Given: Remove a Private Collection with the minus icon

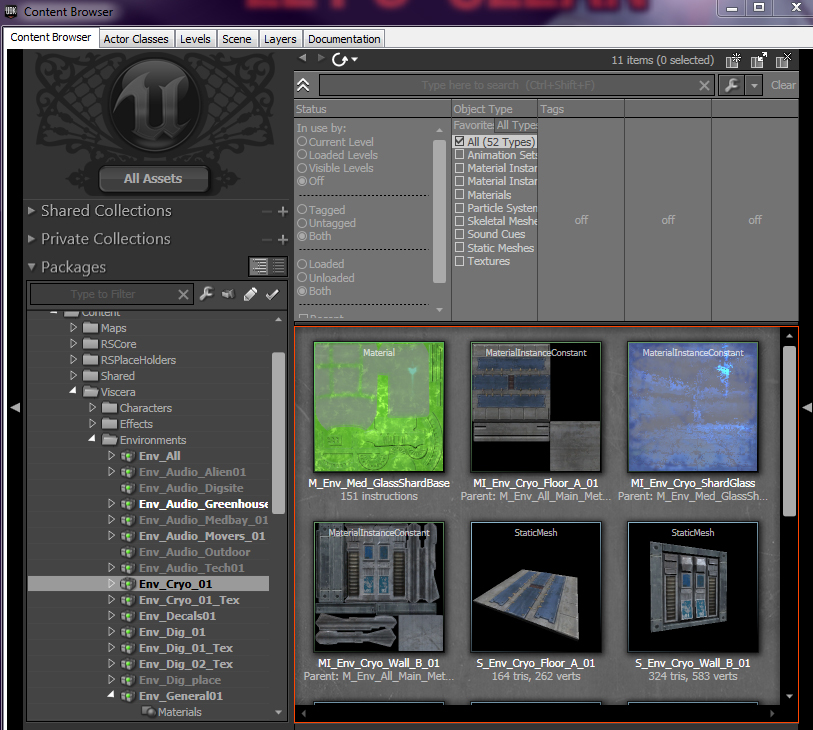Looking at the screenshot, I should point(267,240).
